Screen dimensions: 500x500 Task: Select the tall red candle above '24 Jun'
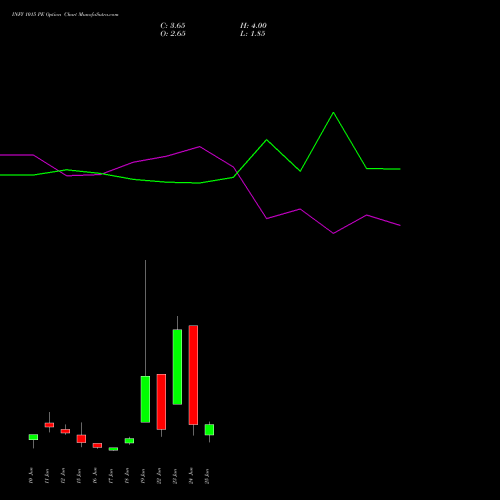pos(193,375)
